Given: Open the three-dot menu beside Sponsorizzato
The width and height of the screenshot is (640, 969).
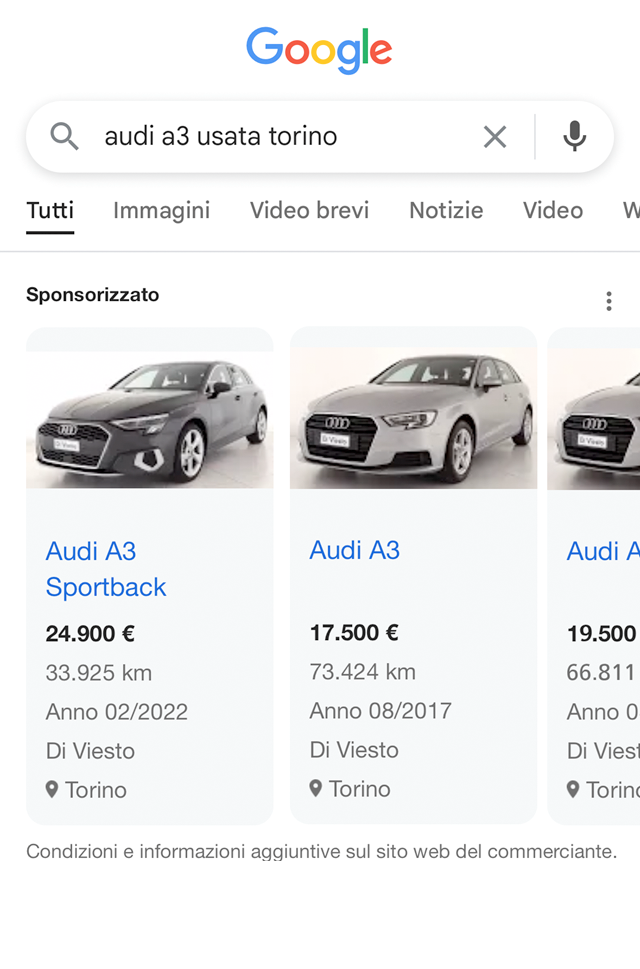Looking at the screenshot, I should tap(609, 299).
